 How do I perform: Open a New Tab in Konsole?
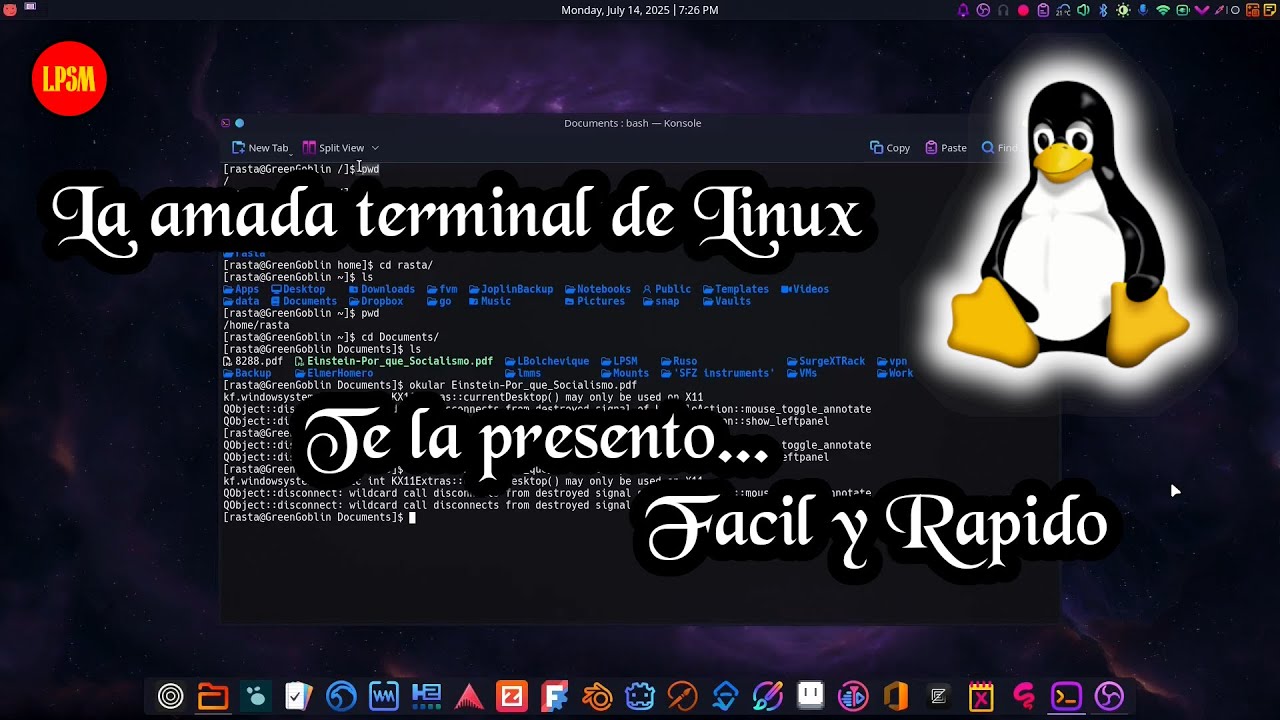[259, 148]
